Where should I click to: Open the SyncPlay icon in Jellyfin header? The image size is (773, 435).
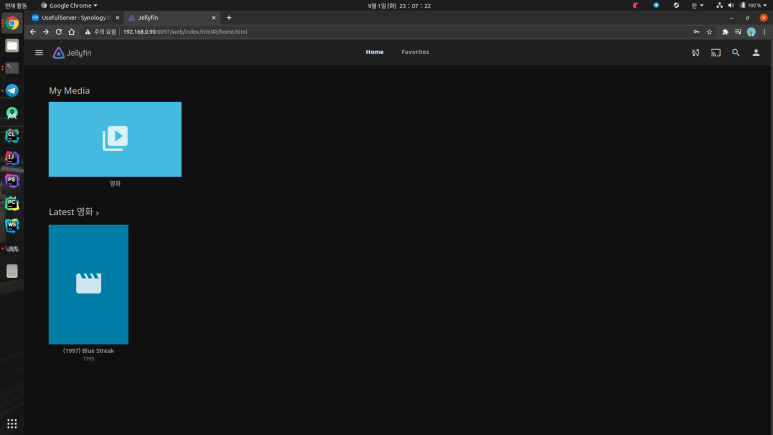(x=696, y=52)
